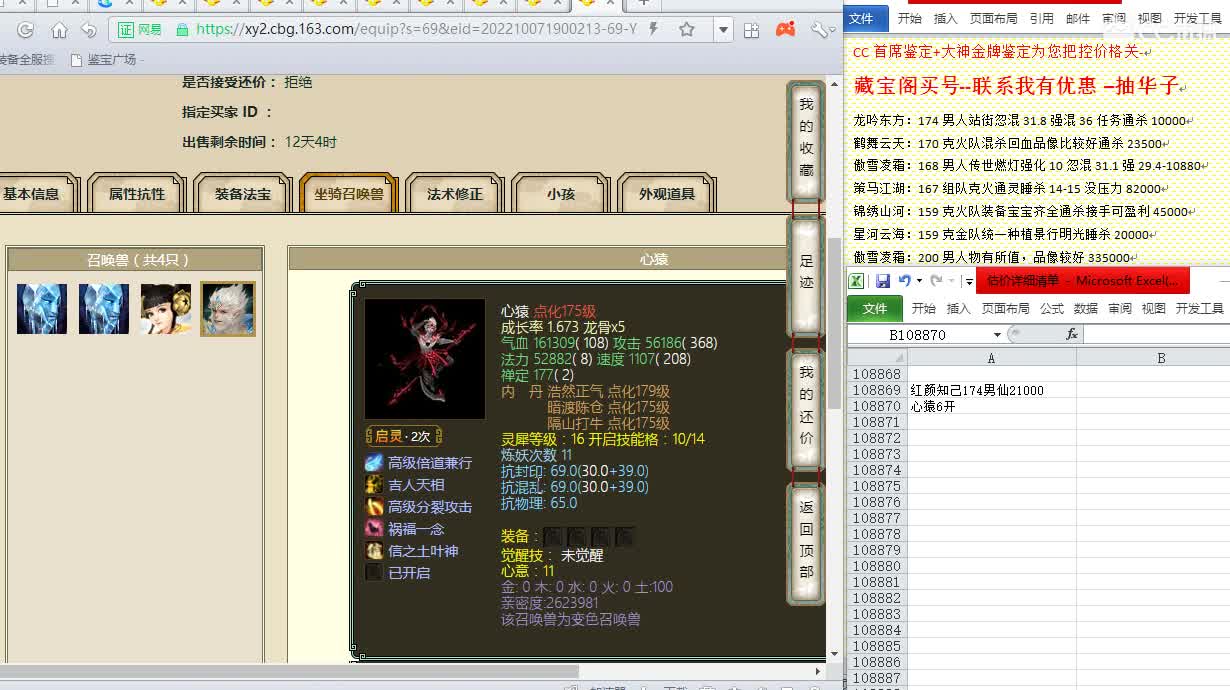Image resolution: width=1230 pixels, height=690 pixels.
Task: Open the 页面布局 tab in the Word window
Action: pyautogui.click(x=993, y=18)
